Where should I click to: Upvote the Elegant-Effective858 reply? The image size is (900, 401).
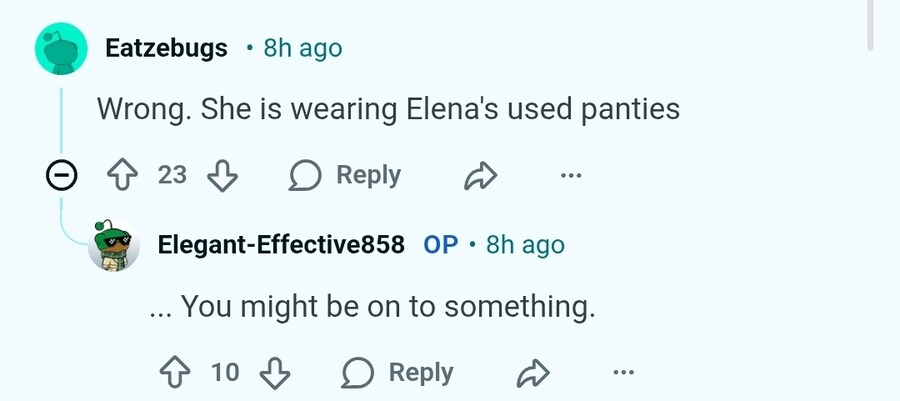(x=174, y=373)
